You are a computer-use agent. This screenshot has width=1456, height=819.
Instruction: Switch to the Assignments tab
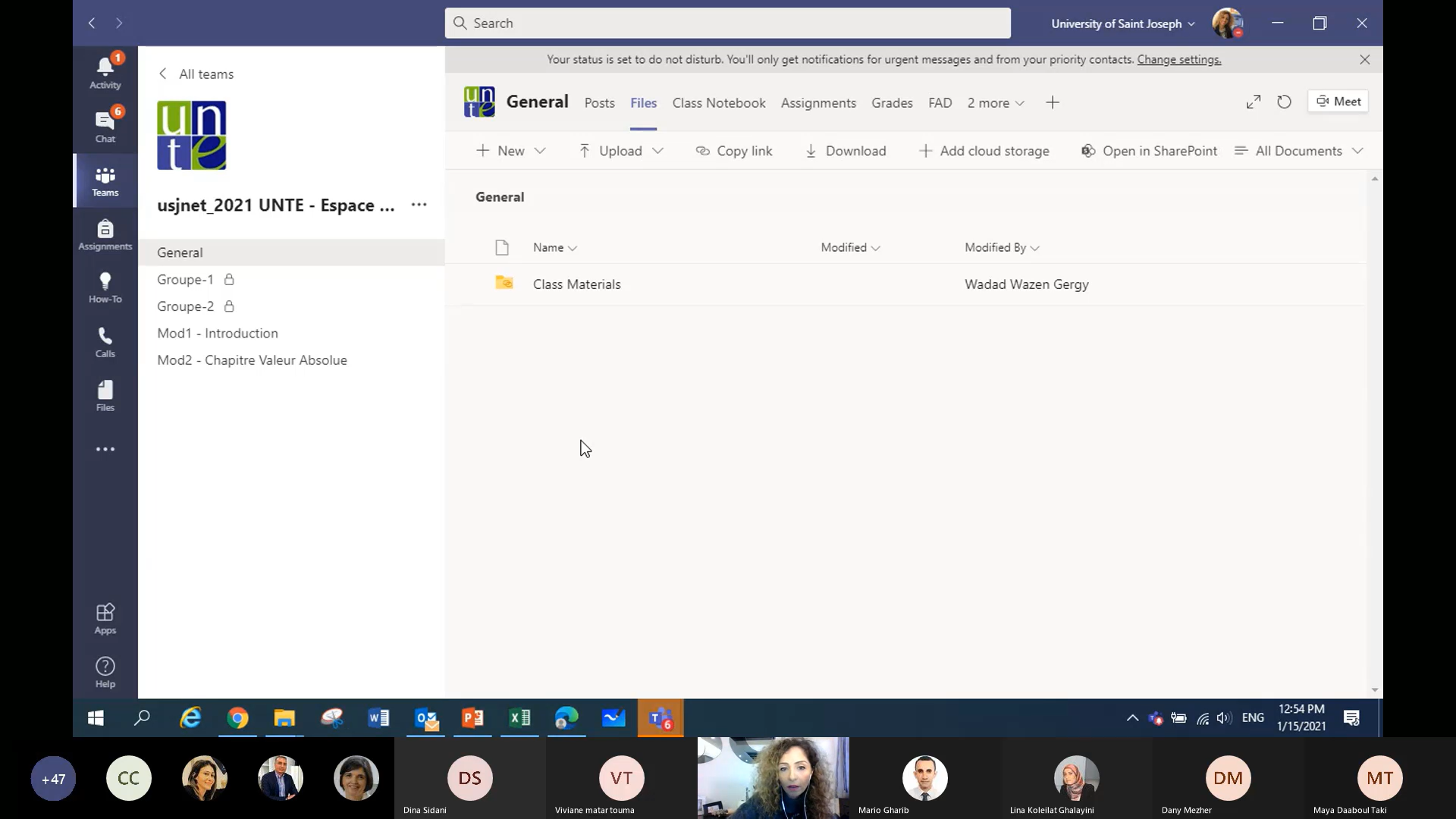[818, 103]
